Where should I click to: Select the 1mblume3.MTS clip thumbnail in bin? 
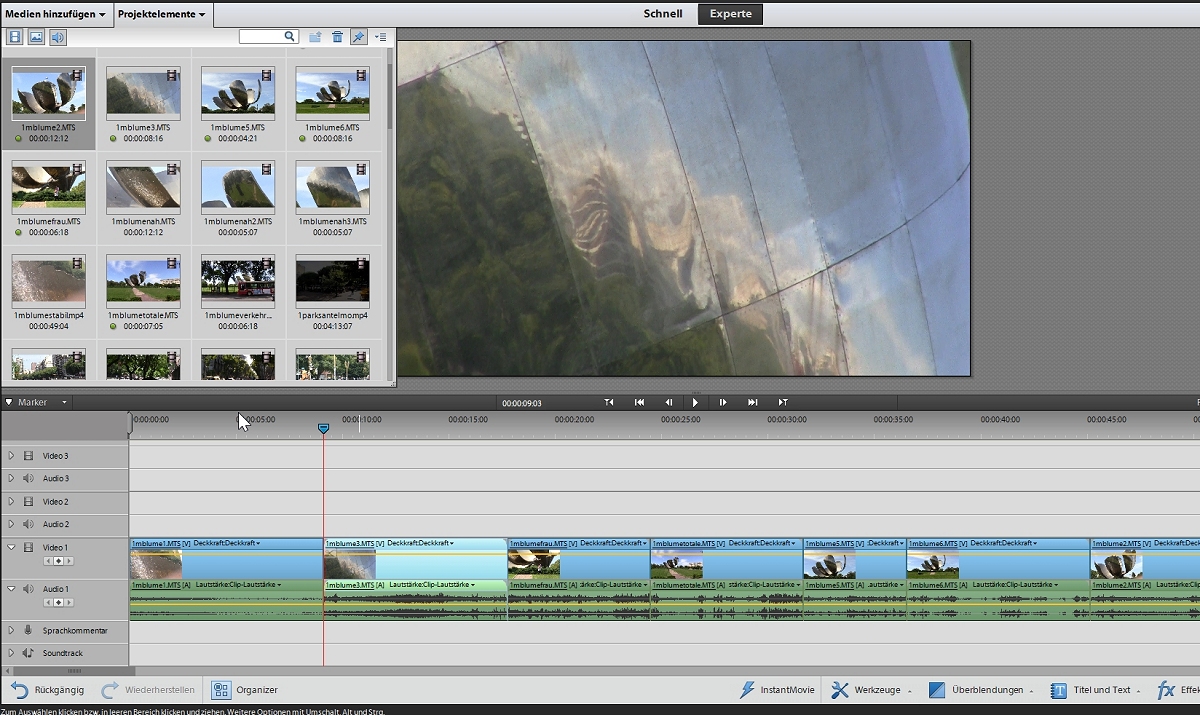pyautogui.click(x=143, y=93)
